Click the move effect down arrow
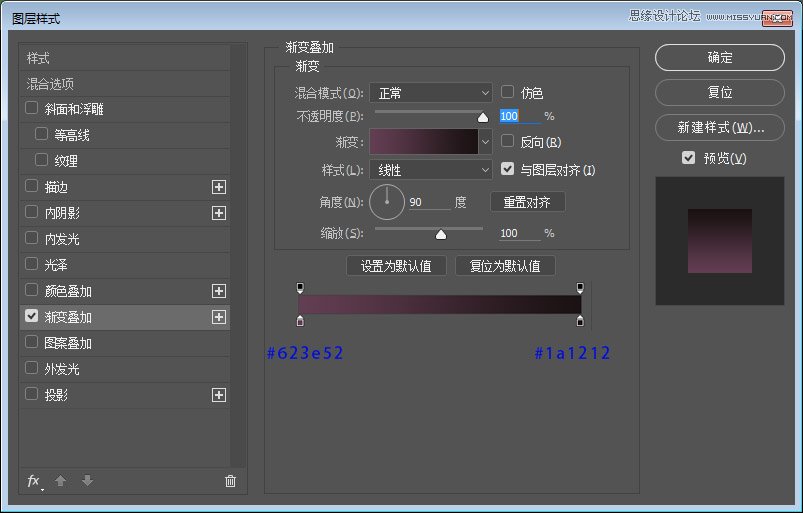The width and height of the screenshot is (803, 513). tap(87, 481)
